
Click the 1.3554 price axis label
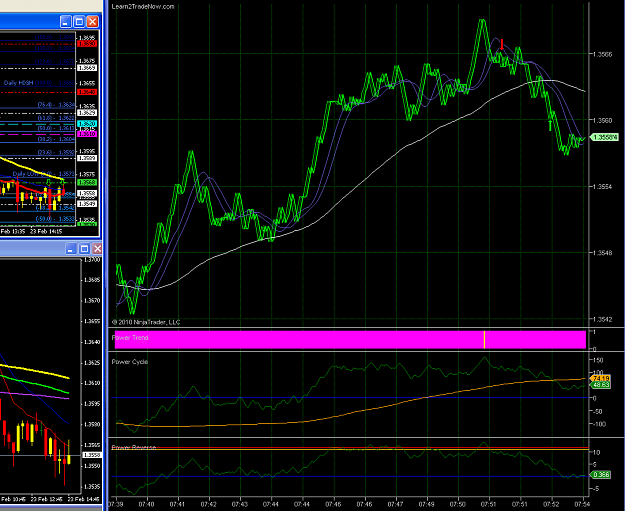(603, 187)
